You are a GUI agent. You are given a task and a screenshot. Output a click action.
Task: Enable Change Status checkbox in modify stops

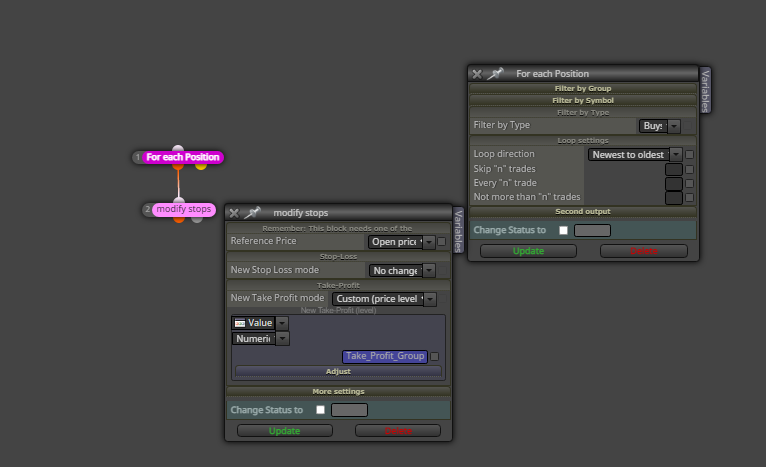(320, 410)
